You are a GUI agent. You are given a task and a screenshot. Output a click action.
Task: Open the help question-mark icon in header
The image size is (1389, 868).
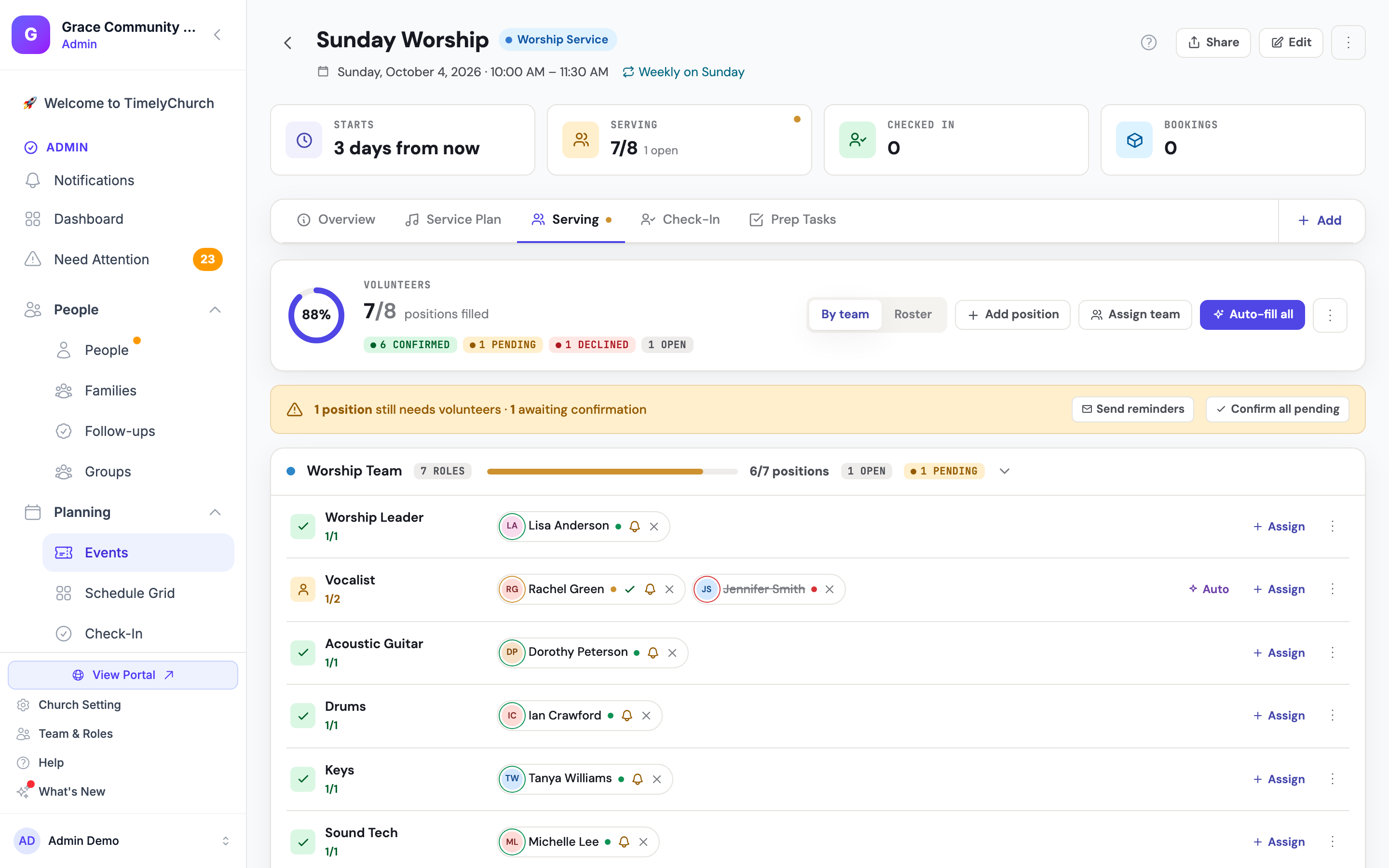click(1148, 42)
